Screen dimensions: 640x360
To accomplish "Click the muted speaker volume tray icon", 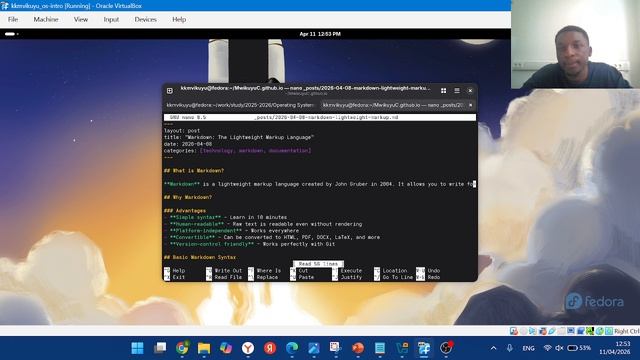I will 560,348.
